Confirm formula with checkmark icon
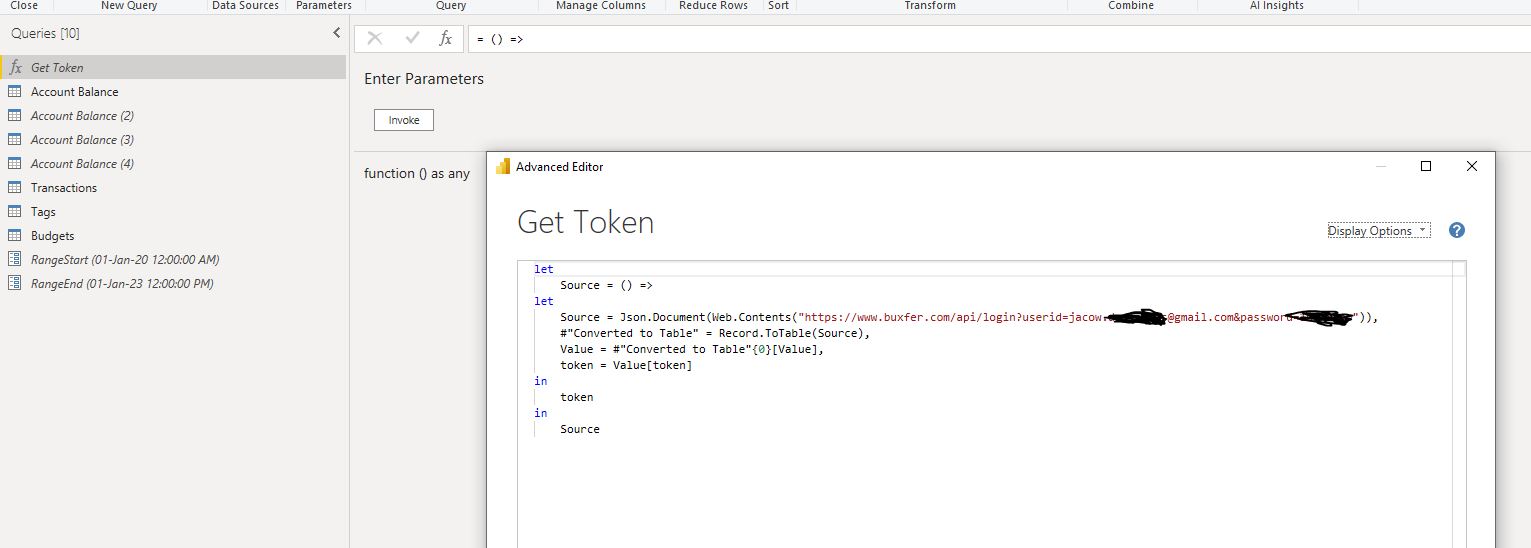This screenshot has height=548, width=1531. 412,38
